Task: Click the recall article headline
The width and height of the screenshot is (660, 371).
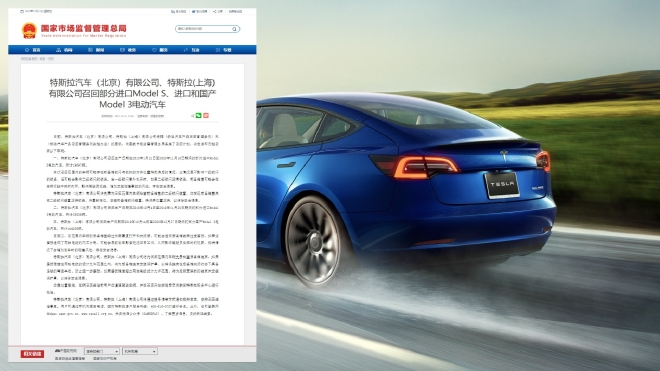Action: coord(132,93)
